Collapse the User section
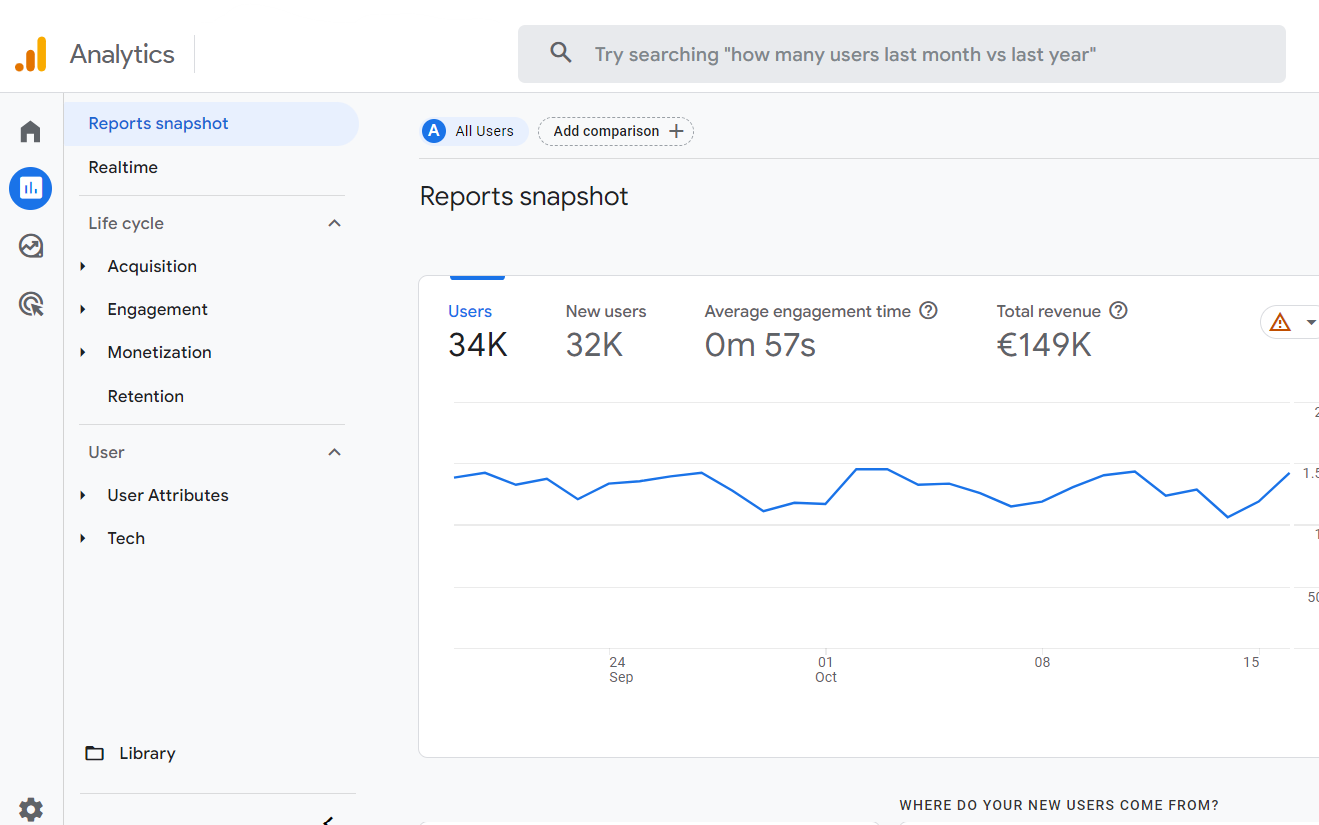The width and height of the screenshot is (1319, 825). pyautogui.click(x=334, y=452)
